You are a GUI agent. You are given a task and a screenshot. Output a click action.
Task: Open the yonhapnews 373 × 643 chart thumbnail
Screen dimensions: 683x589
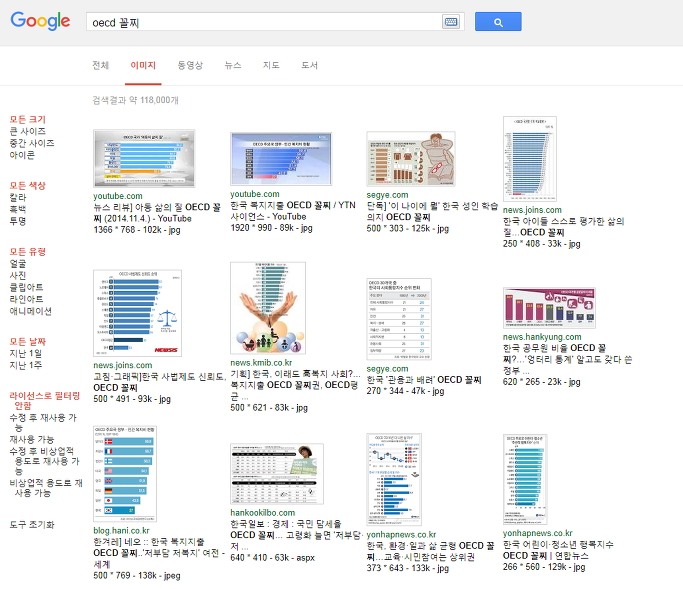pos(394,480)
